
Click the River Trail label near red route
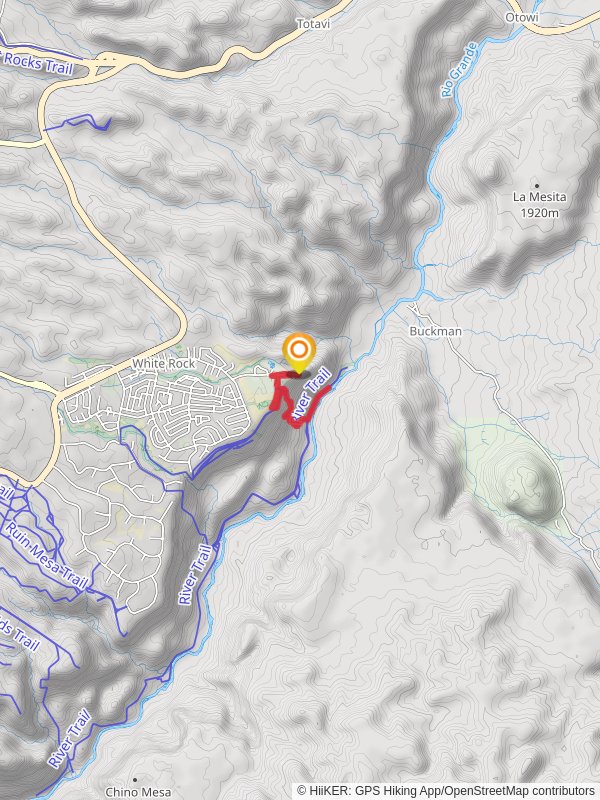312,391
